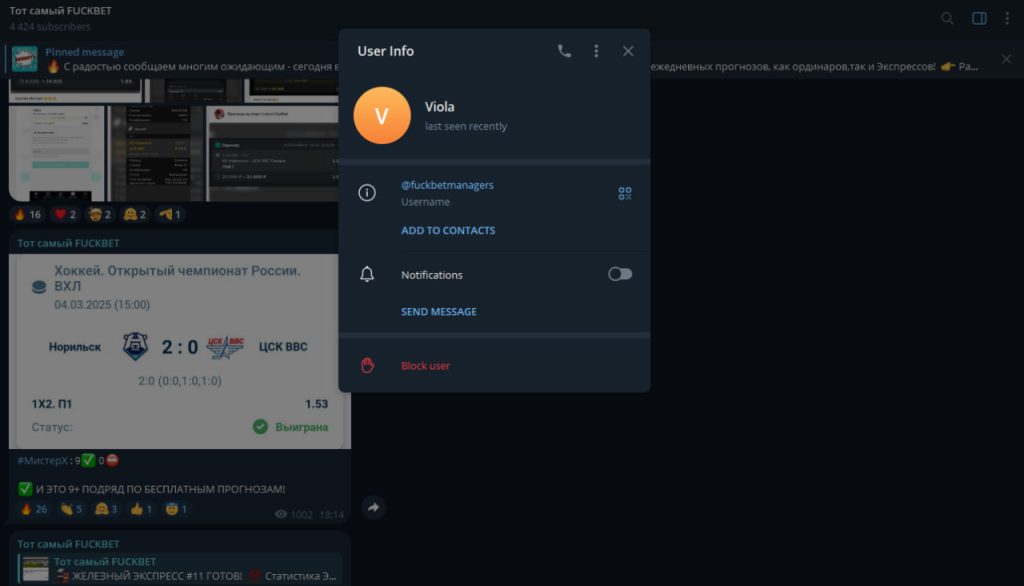Image resolution: width=1024 pixels, height=586 pixels.
Task: Show QR code for the username
Action: pyautogui.click(x=625, y=193)
